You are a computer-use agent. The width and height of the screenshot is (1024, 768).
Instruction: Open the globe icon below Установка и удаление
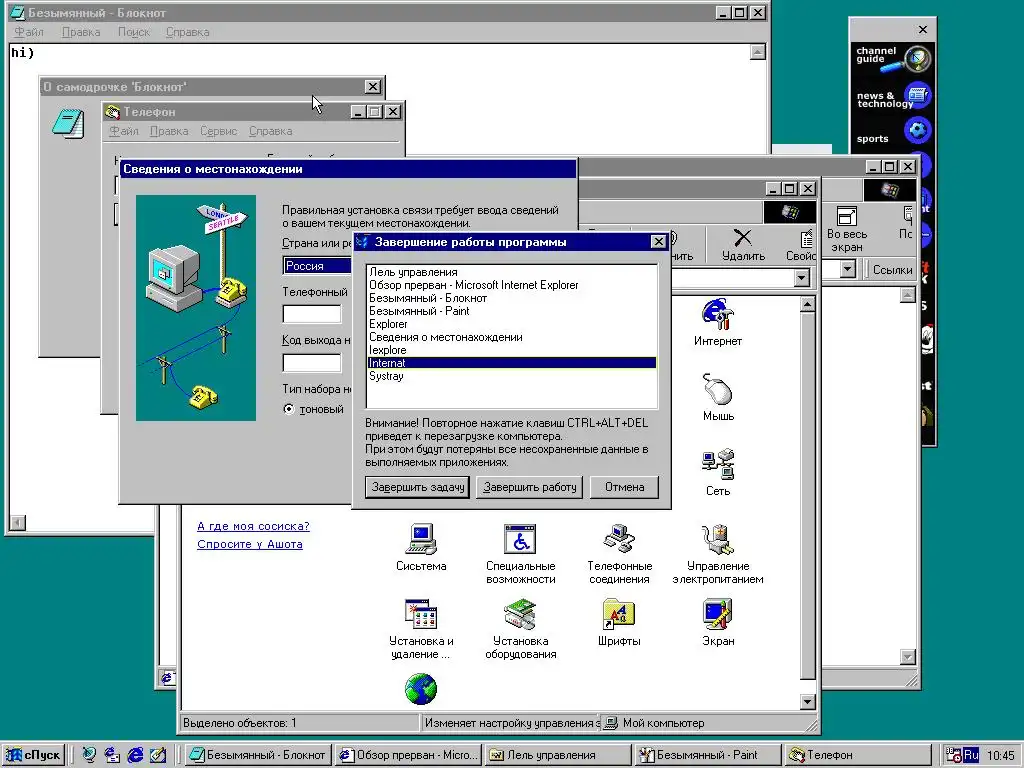point(421,689)
